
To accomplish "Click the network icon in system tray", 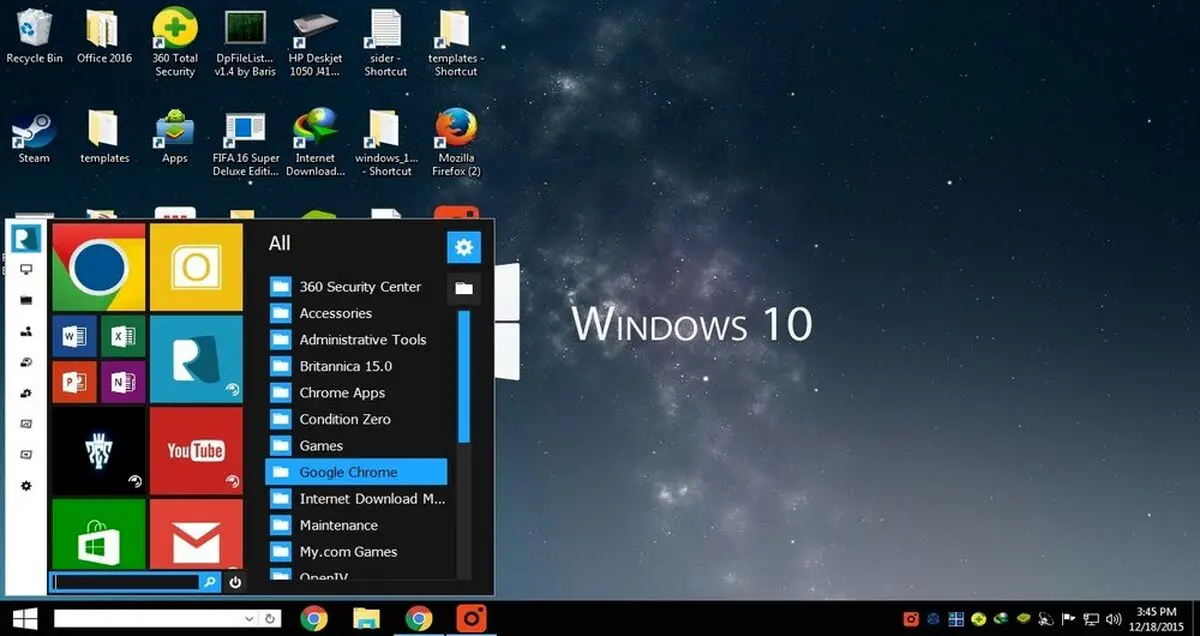I will click(x=1091, y=619).
